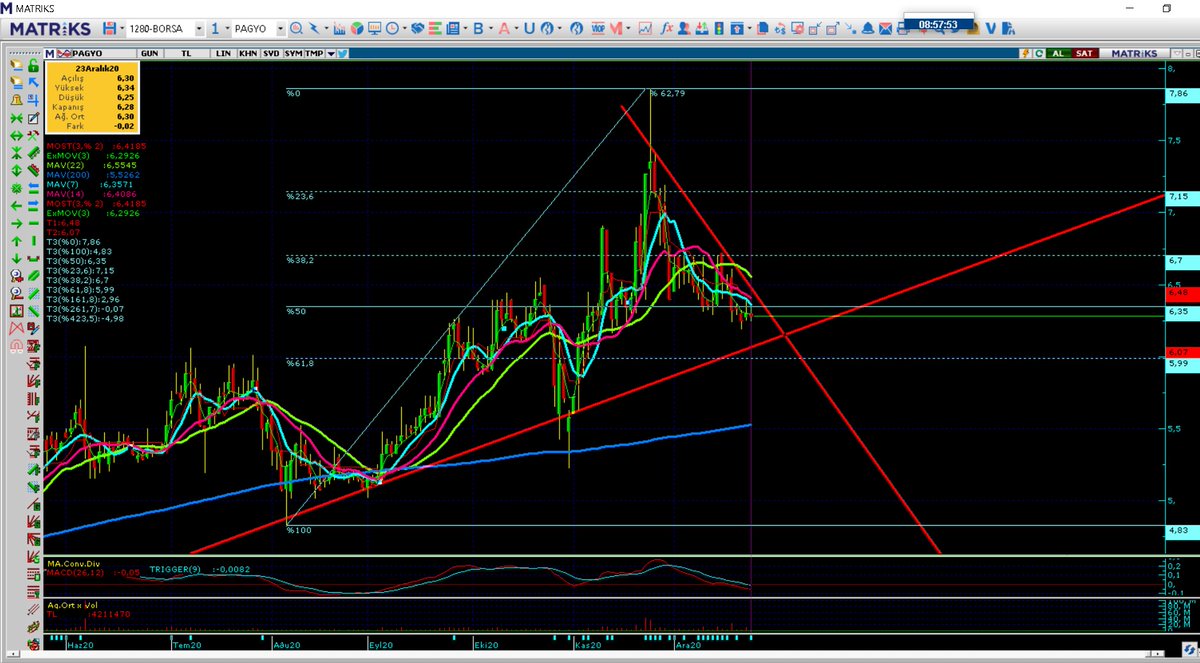Expand the red M icon dropdown arrow
Viewport: 1200px width, 663px height.
point(628,28)
